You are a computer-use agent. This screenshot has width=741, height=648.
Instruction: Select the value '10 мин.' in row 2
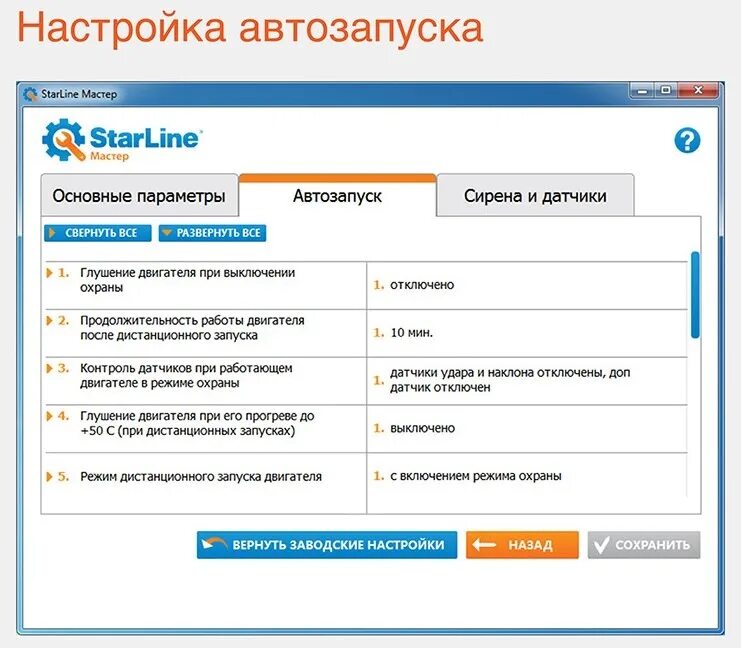tap(411, 332)
